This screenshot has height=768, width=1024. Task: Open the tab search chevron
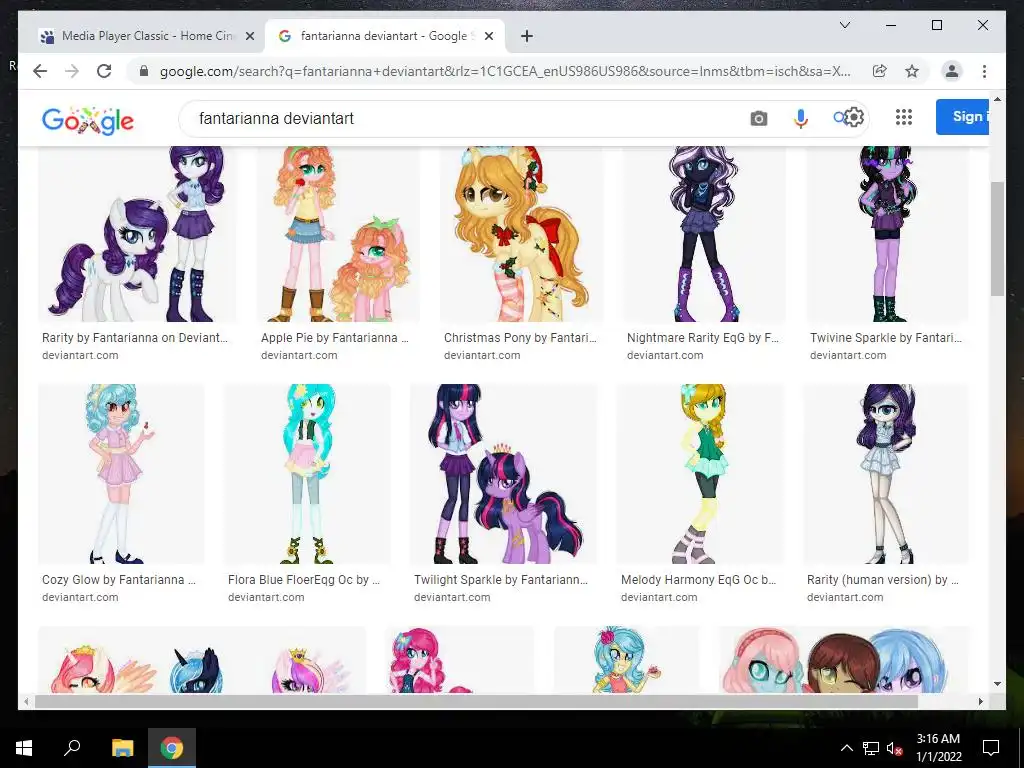844,25
